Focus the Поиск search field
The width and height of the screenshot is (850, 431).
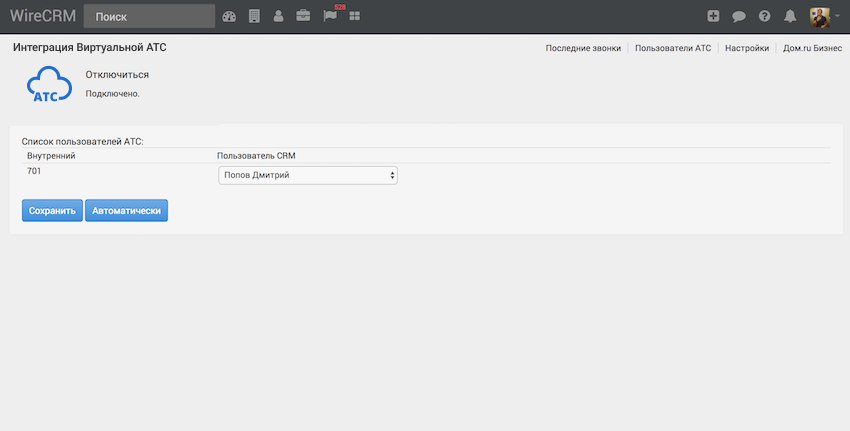tap(149, 16)
